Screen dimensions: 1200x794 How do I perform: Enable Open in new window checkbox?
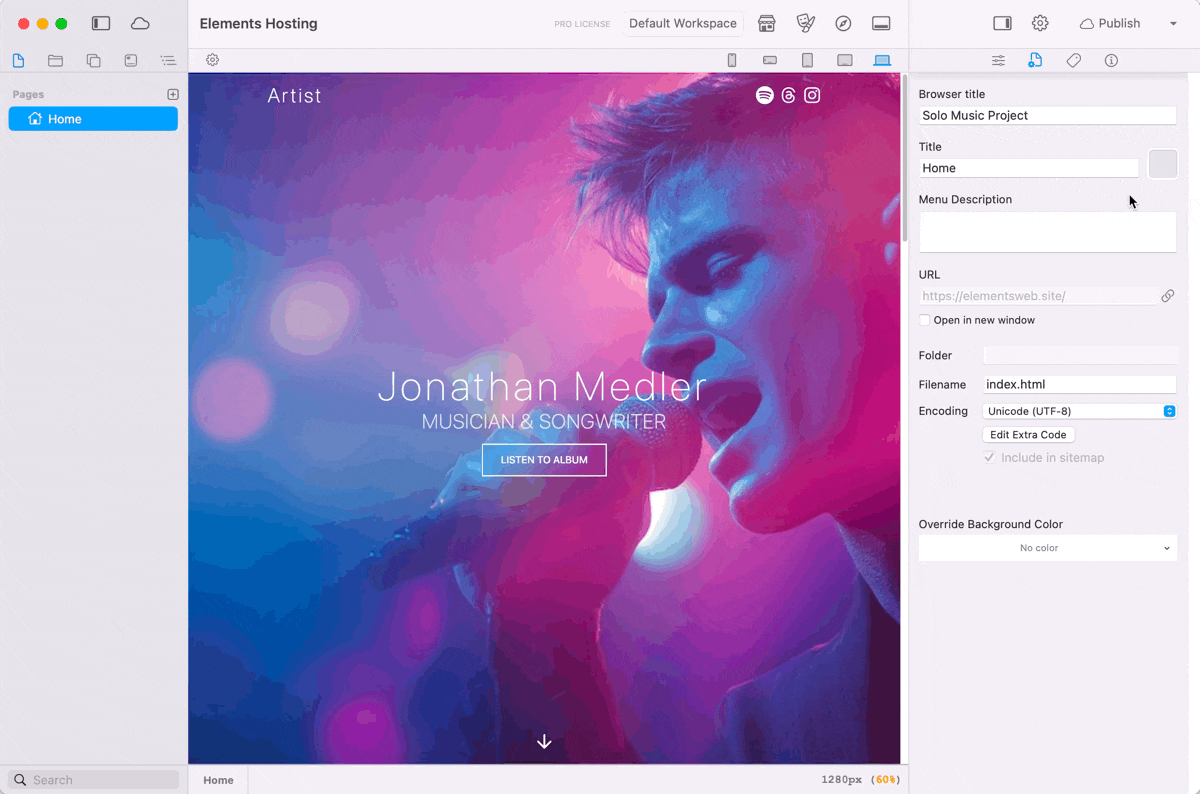925,320
